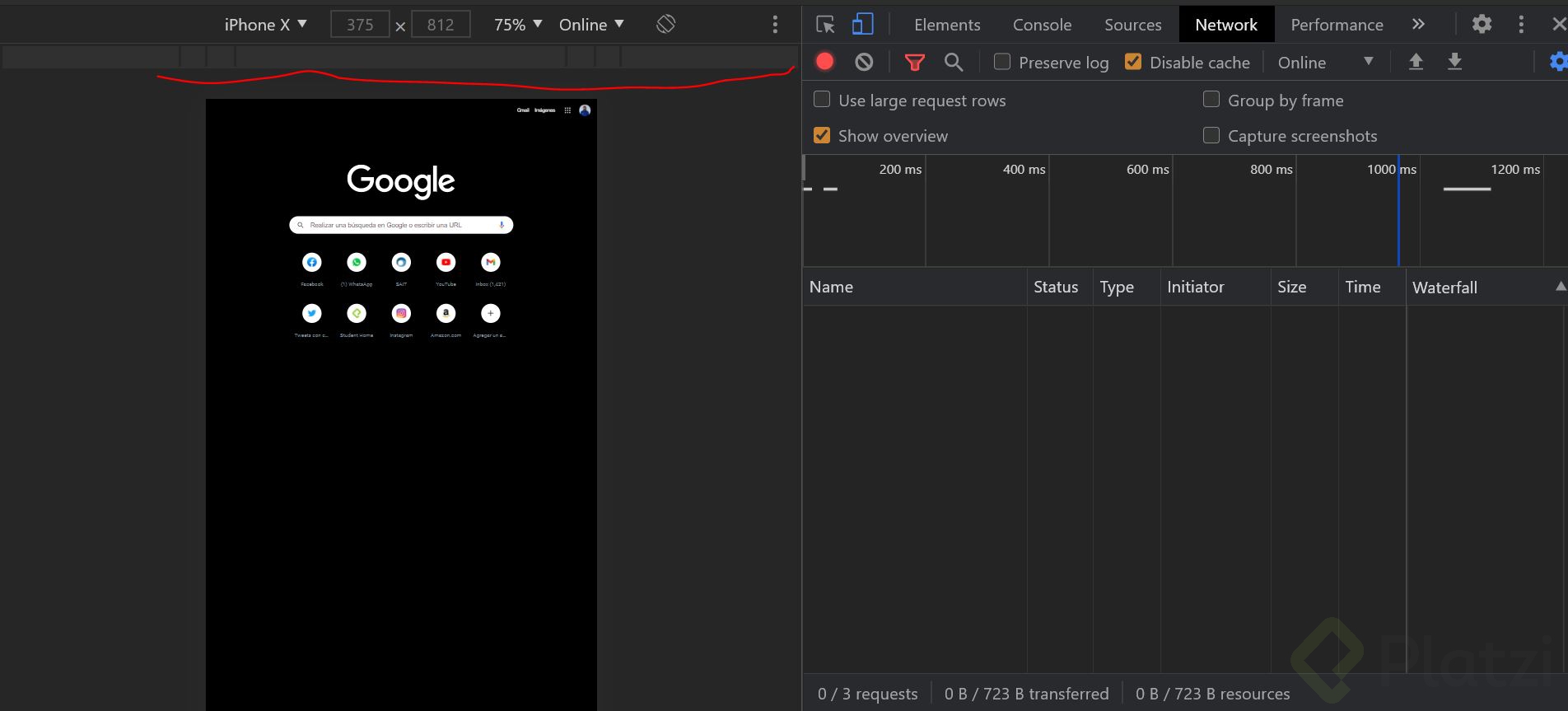Open network settings blue gear icon
This screenshot has width=1568, height=711.
1558,62
